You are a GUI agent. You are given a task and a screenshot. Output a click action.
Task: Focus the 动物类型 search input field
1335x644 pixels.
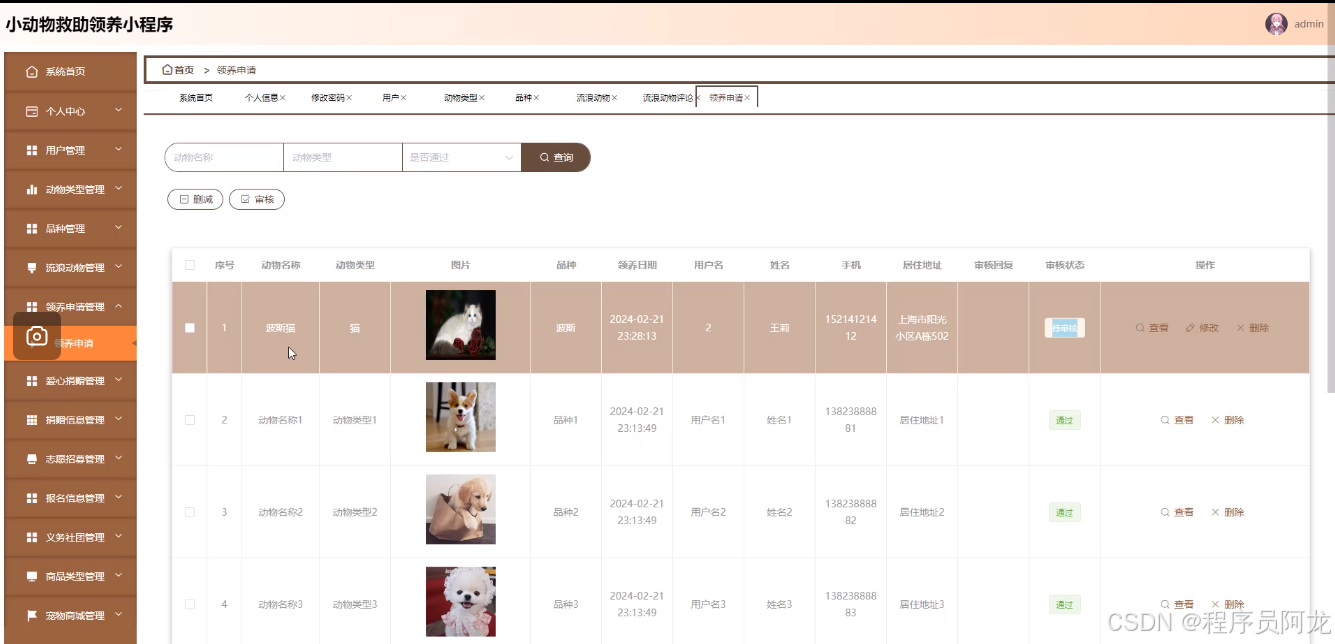pyautogui.click(x=343, y=157)
